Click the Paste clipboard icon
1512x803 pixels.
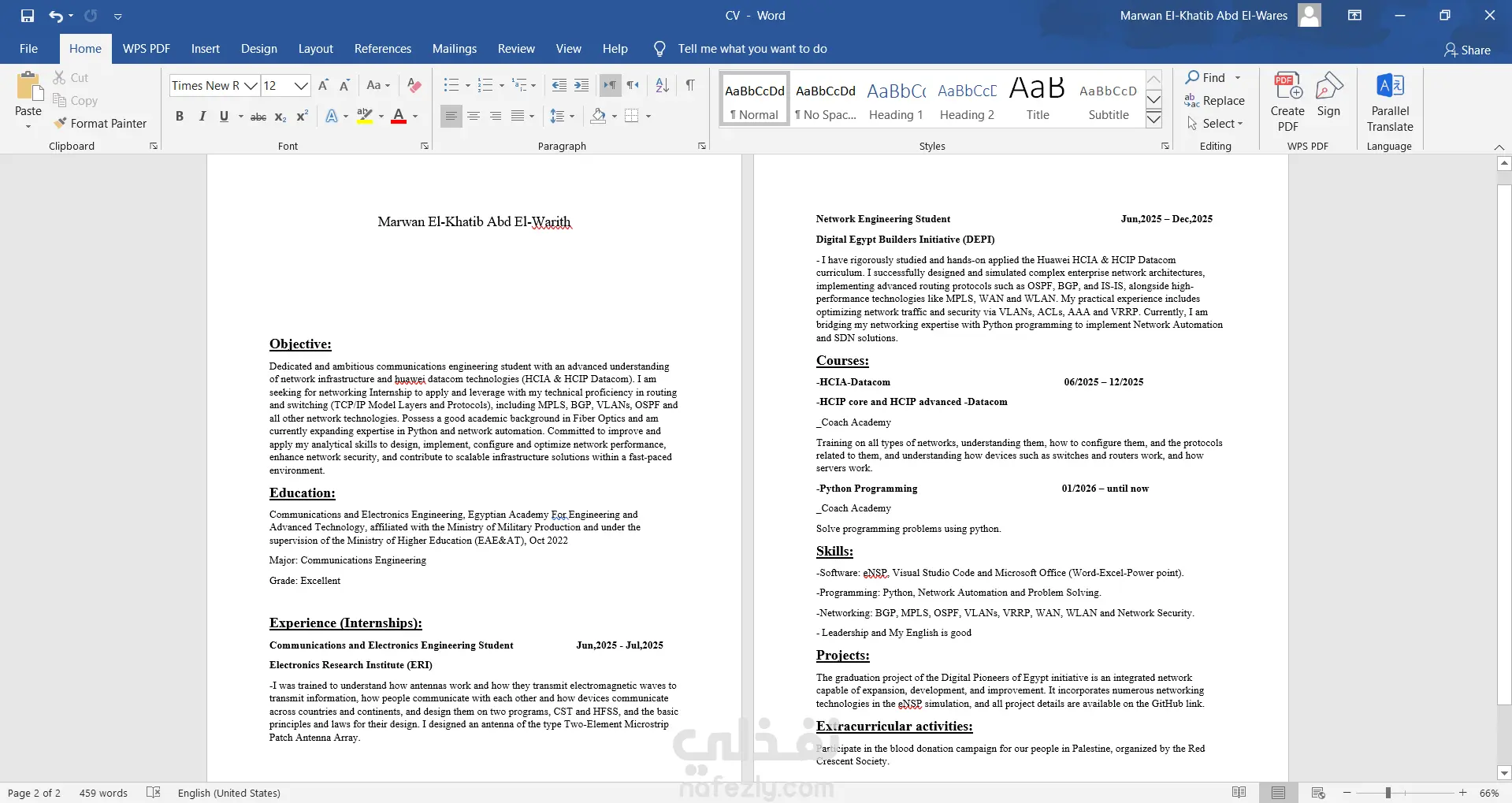[x=28, y=87]
